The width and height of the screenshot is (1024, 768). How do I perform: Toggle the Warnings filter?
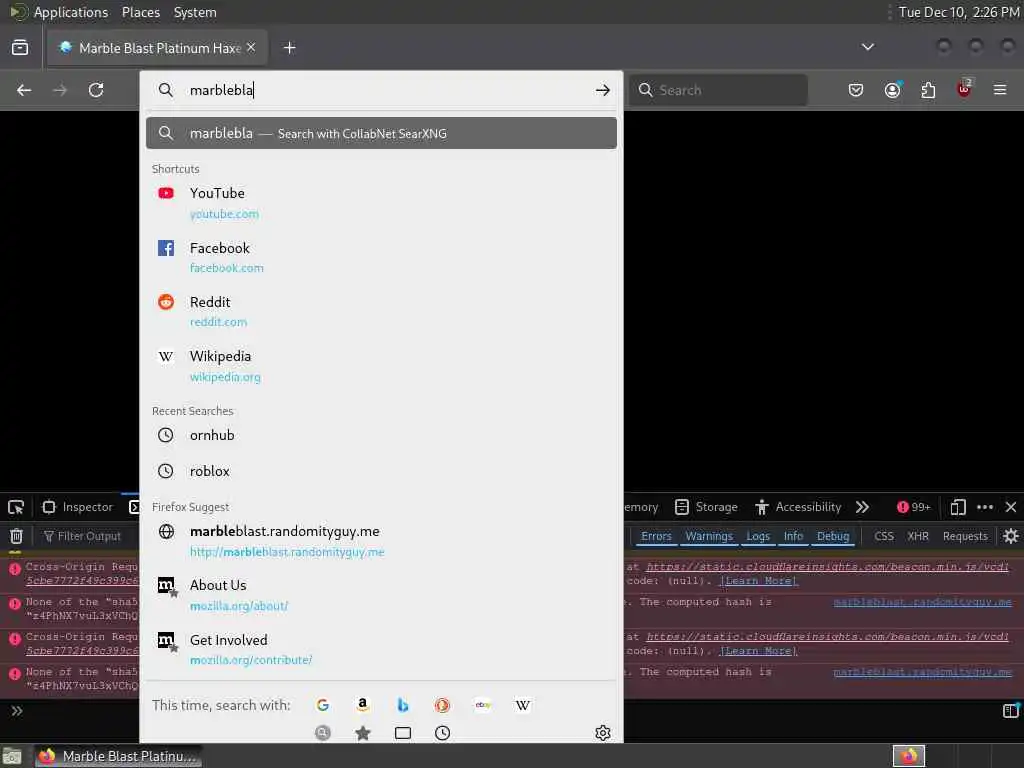click(709, 536)
